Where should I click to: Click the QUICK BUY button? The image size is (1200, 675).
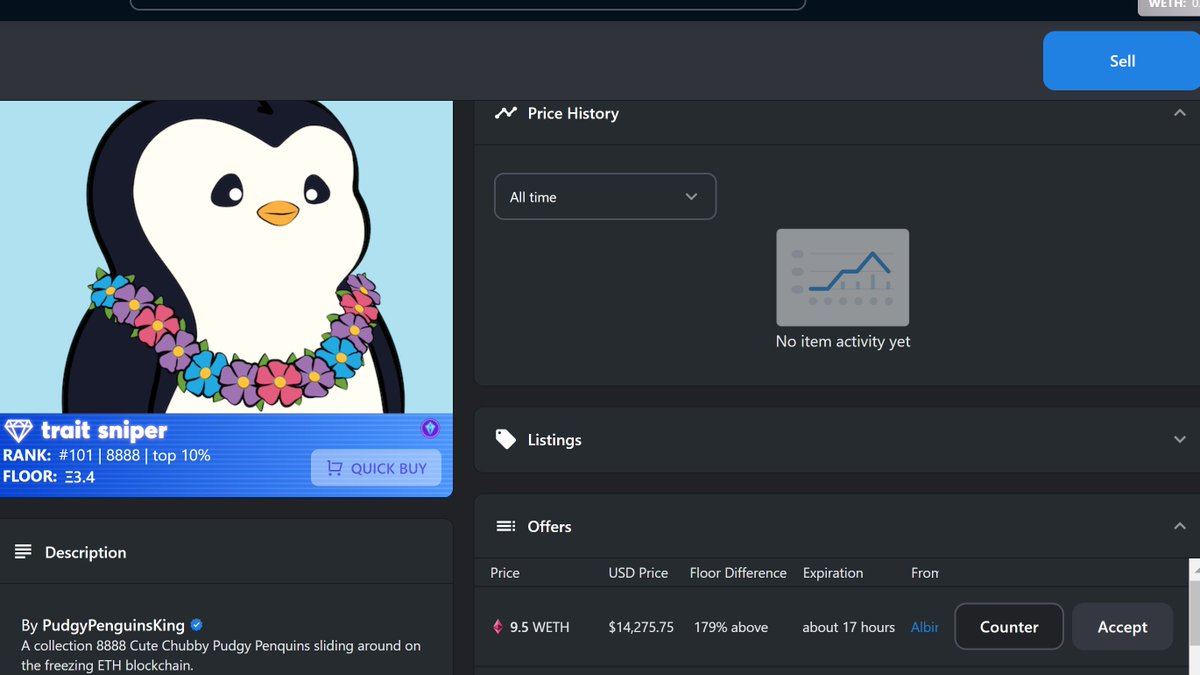(x=376, y=468)
